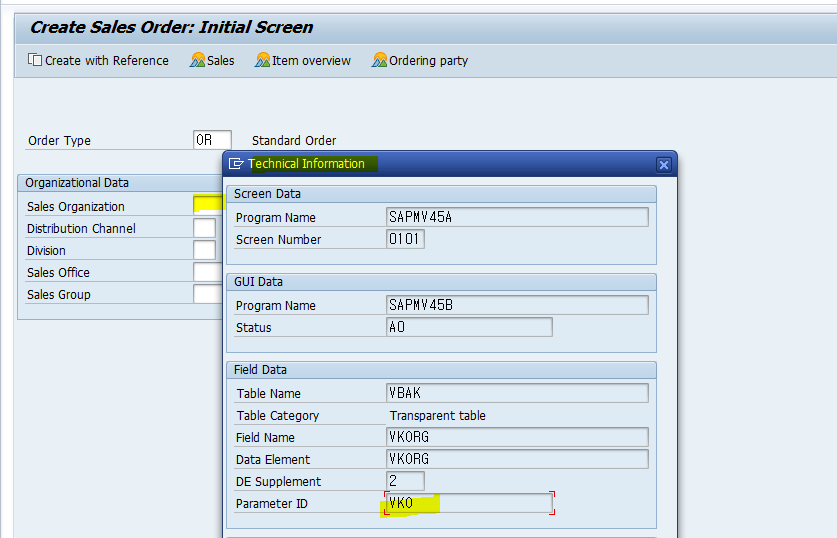
Task: Click the Field Name label
Action: point(265,438)
